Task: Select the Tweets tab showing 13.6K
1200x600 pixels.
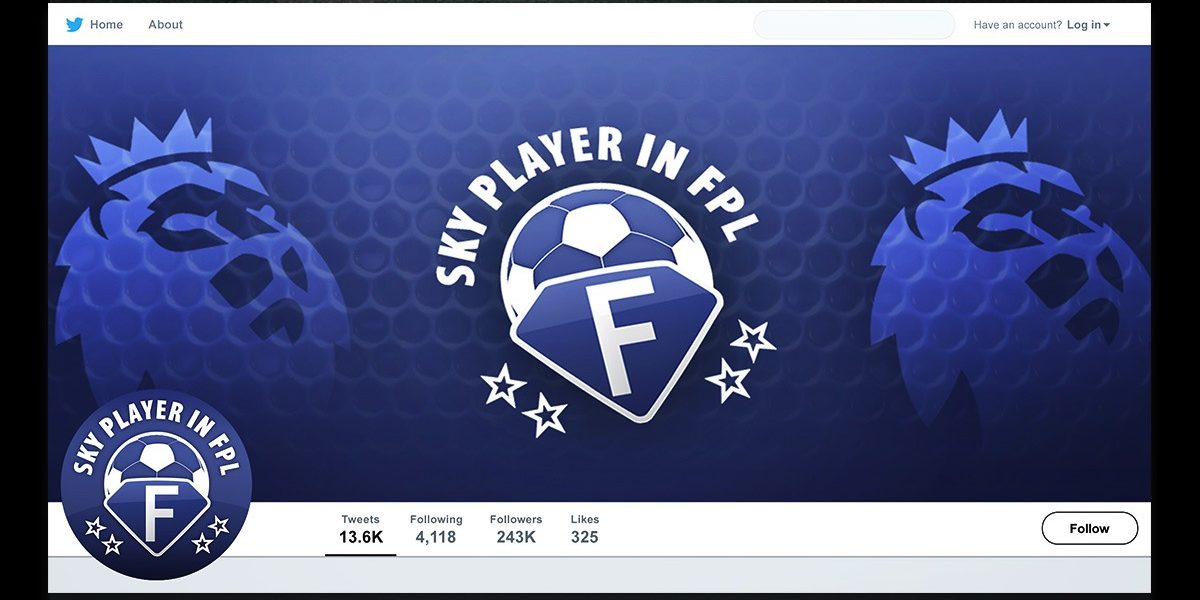Action: (360, 529)
